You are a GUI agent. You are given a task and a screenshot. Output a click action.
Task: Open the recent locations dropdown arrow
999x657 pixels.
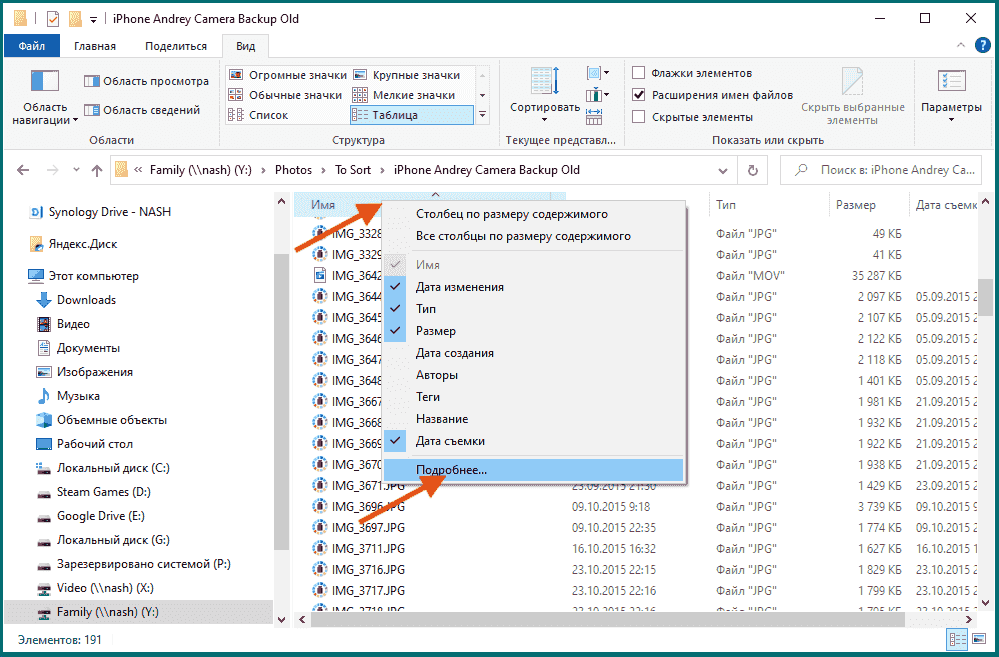[x=76, y=171]
